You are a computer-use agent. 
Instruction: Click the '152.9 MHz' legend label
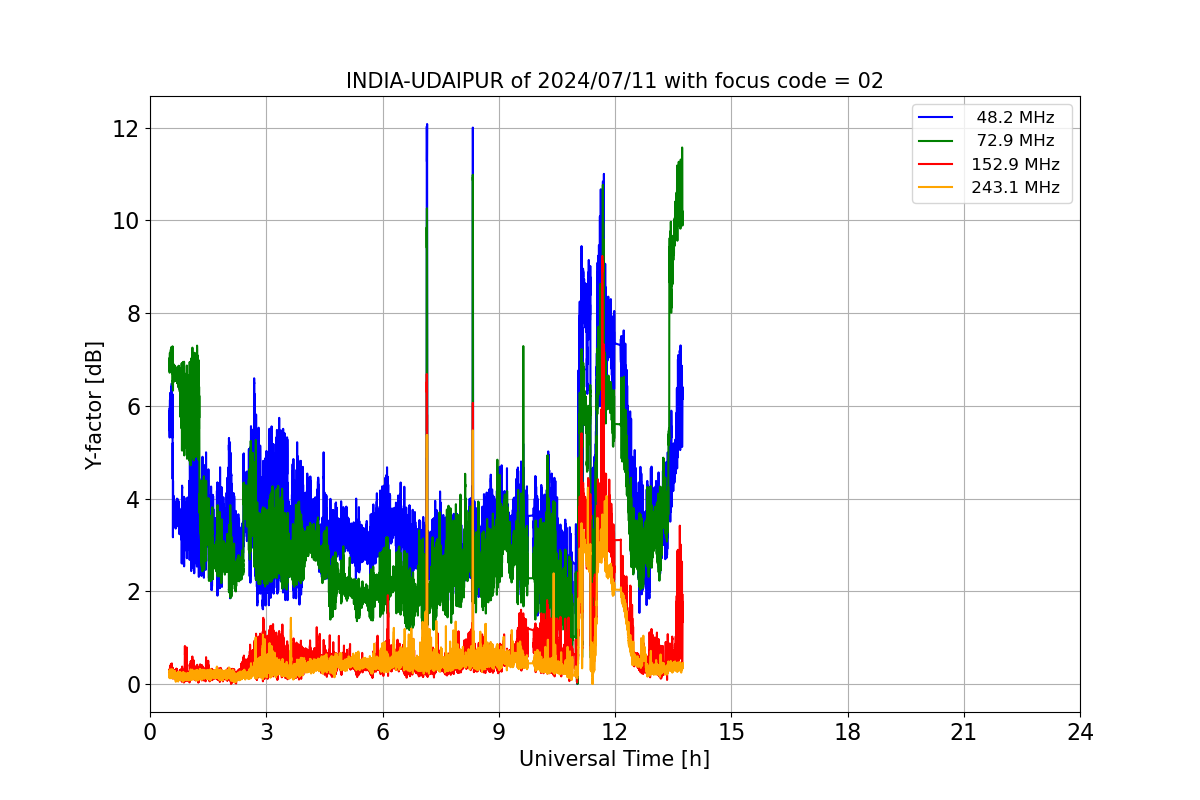pyautogui.click(x=1015, y=164)
